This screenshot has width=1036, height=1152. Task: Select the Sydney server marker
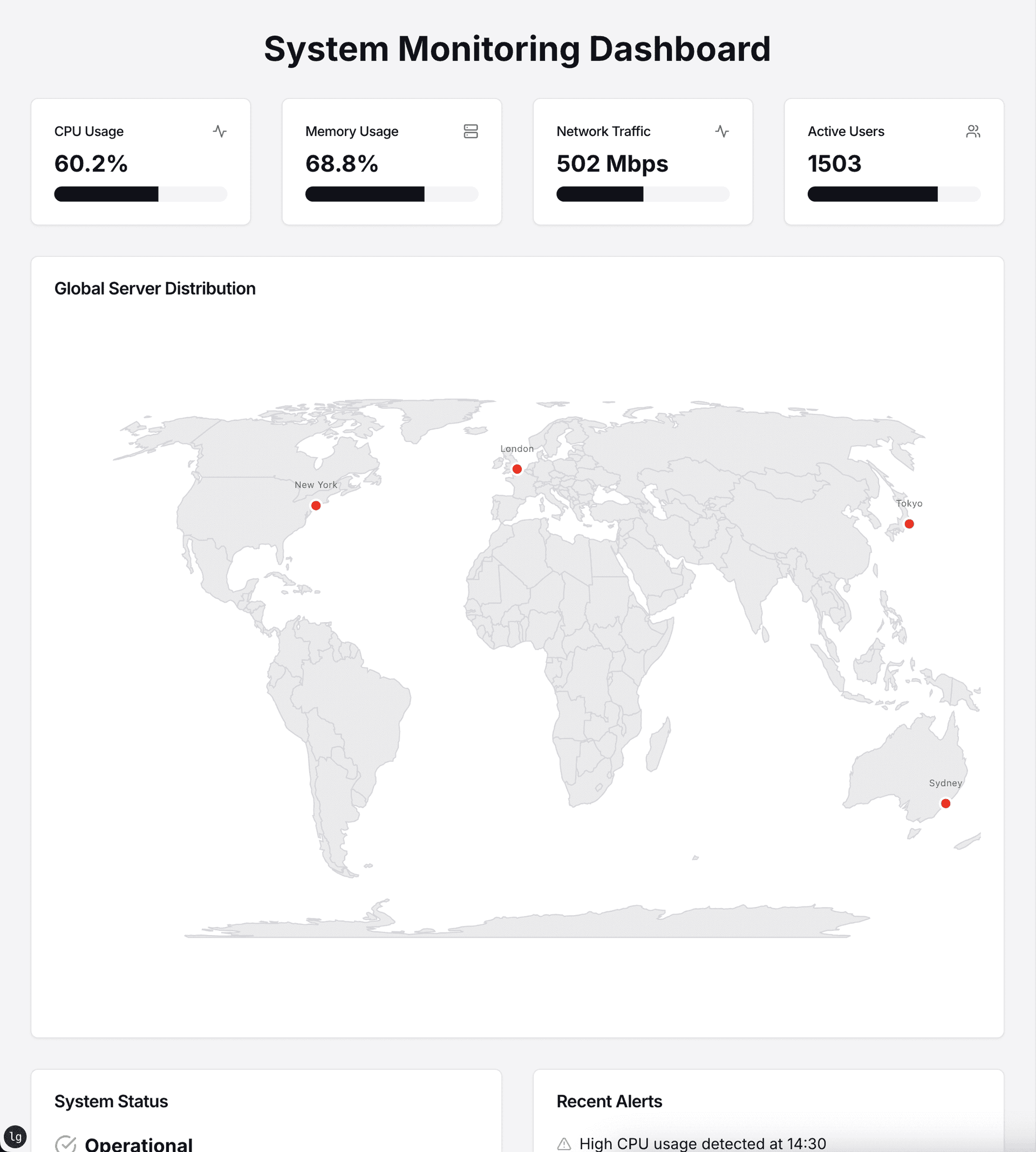(945, 803)
